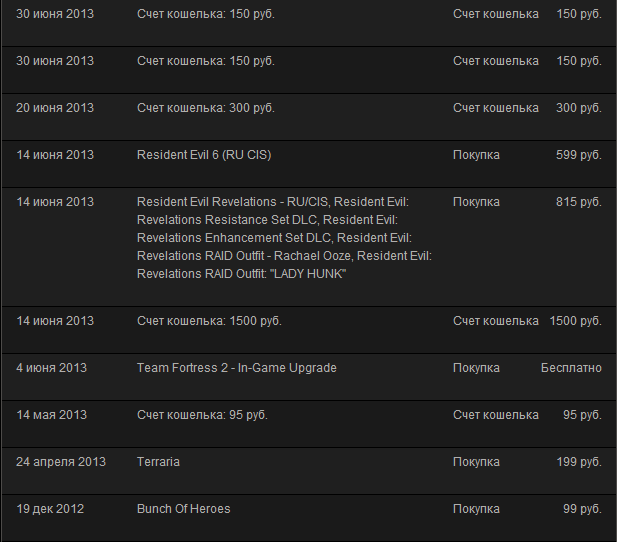Select the 1500 руб. wallet funding row
This screenshot has height=542, width=617.
coord(309,330)
